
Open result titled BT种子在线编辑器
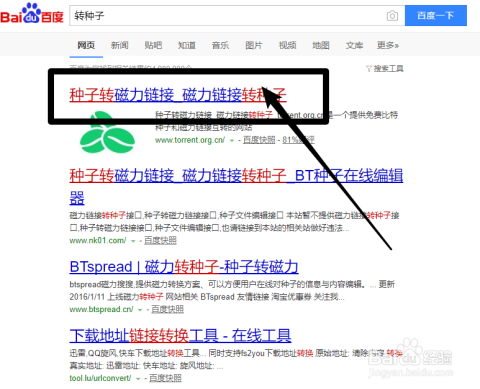(x=236, y=186)
